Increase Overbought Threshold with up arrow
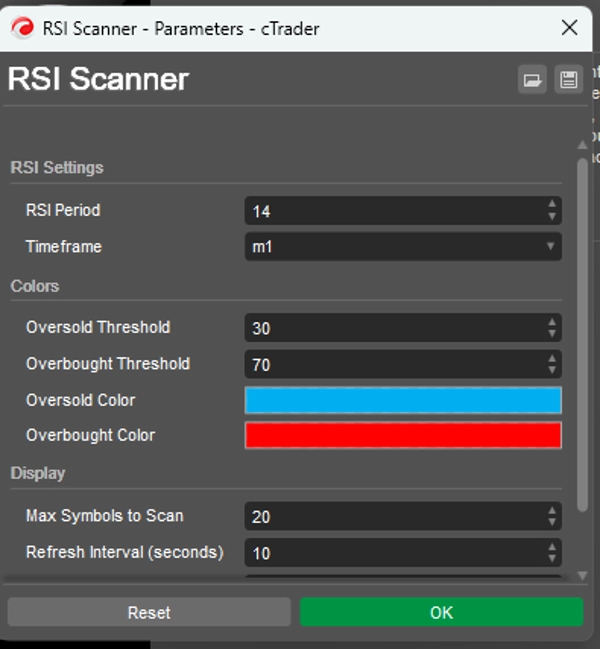The image size is (600, 649). coord(552,358)
